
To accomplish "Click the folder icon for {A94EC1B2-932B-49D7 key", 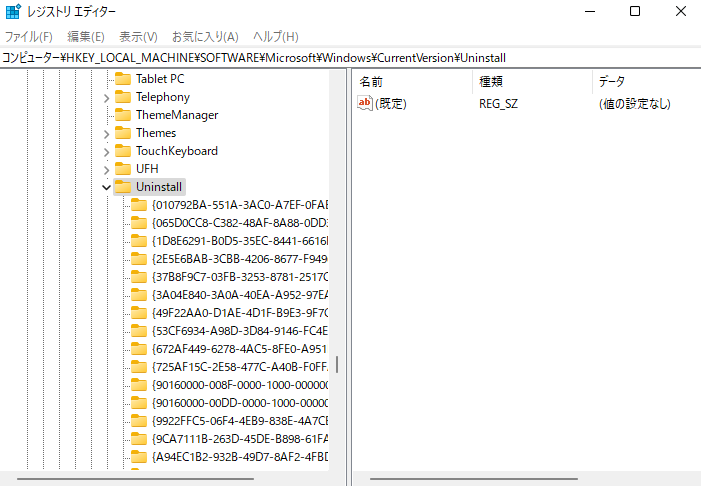I will (x=139, y=457).
